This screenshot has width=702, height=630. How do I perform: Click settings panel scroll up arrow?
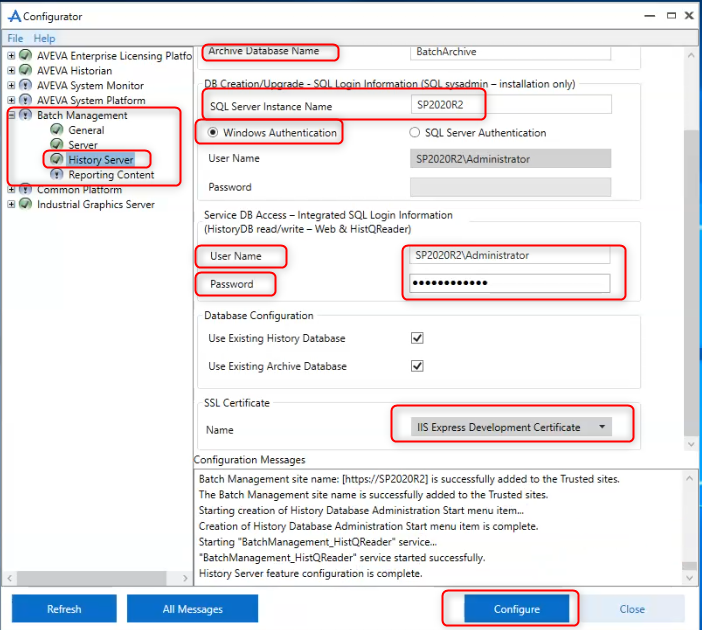click(x=690, y=55)
